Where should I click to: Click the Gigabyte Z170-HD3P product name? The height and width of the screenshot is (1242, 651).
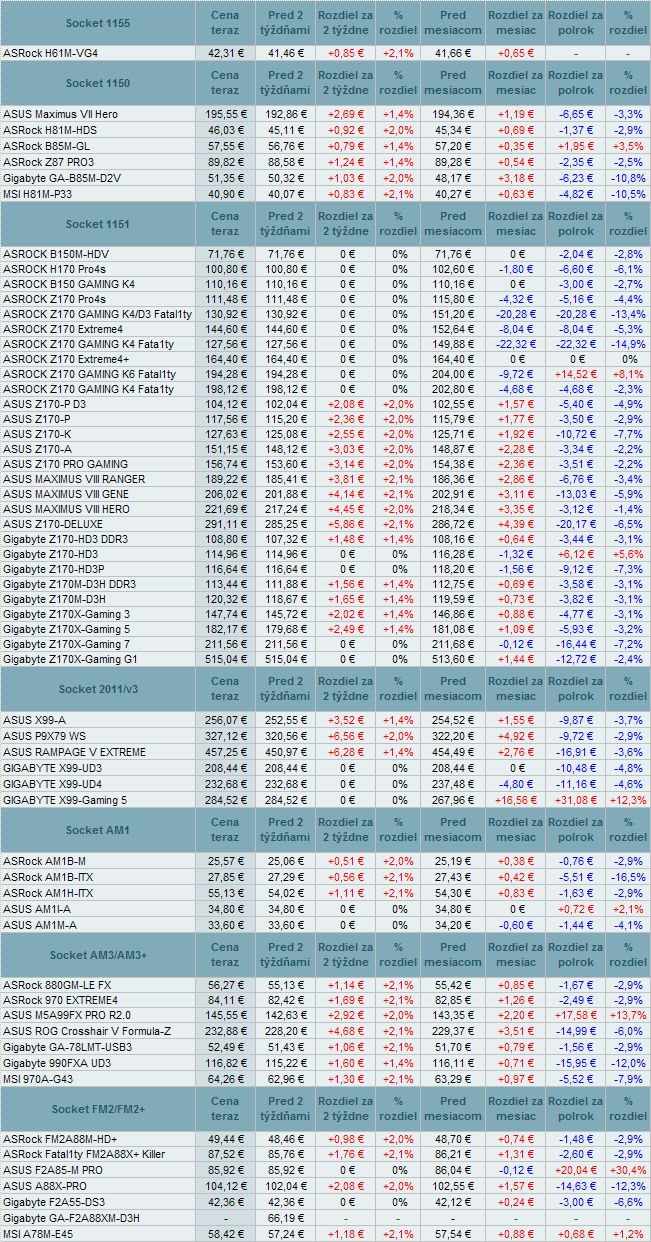(53, 569)
